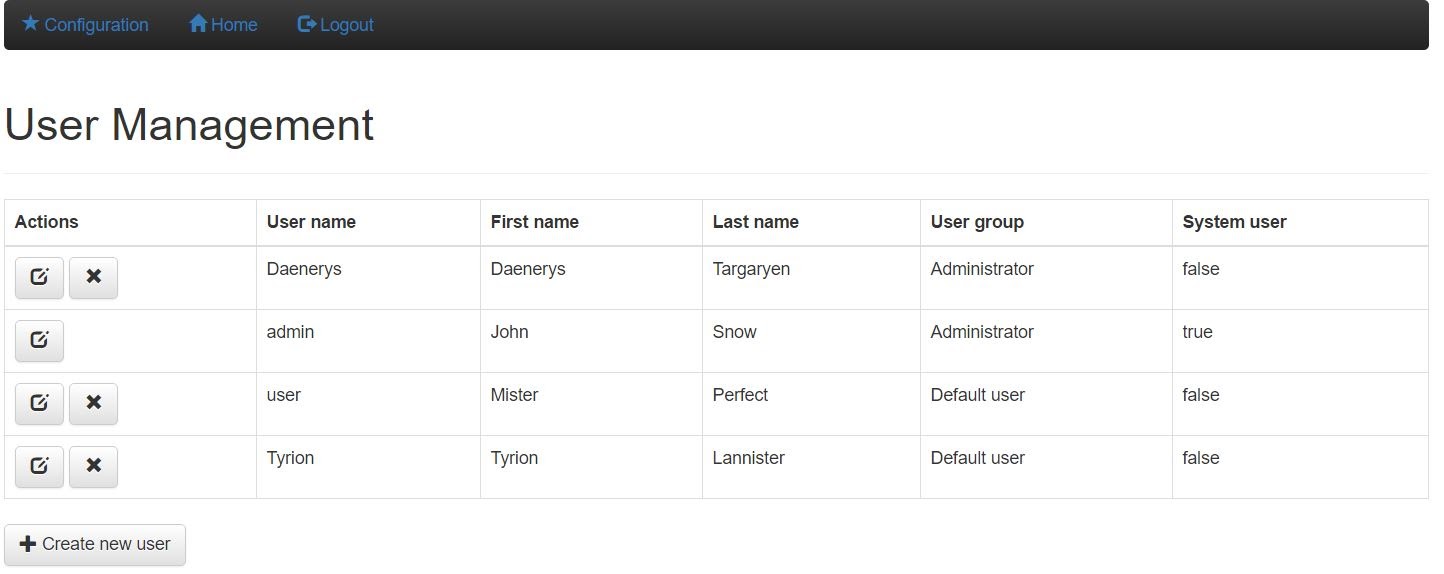Go to the Home page
1444x574 pixels.
click(x=234, y=25)
